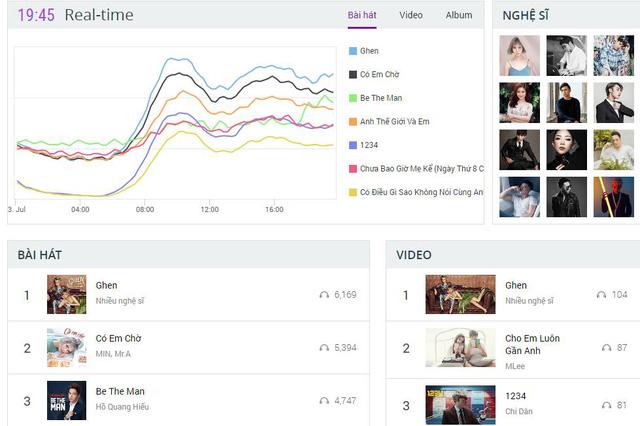Toggle the Ghen blue legend swatch
Viewport: 640px width, 426px height.
coord(352,51)
